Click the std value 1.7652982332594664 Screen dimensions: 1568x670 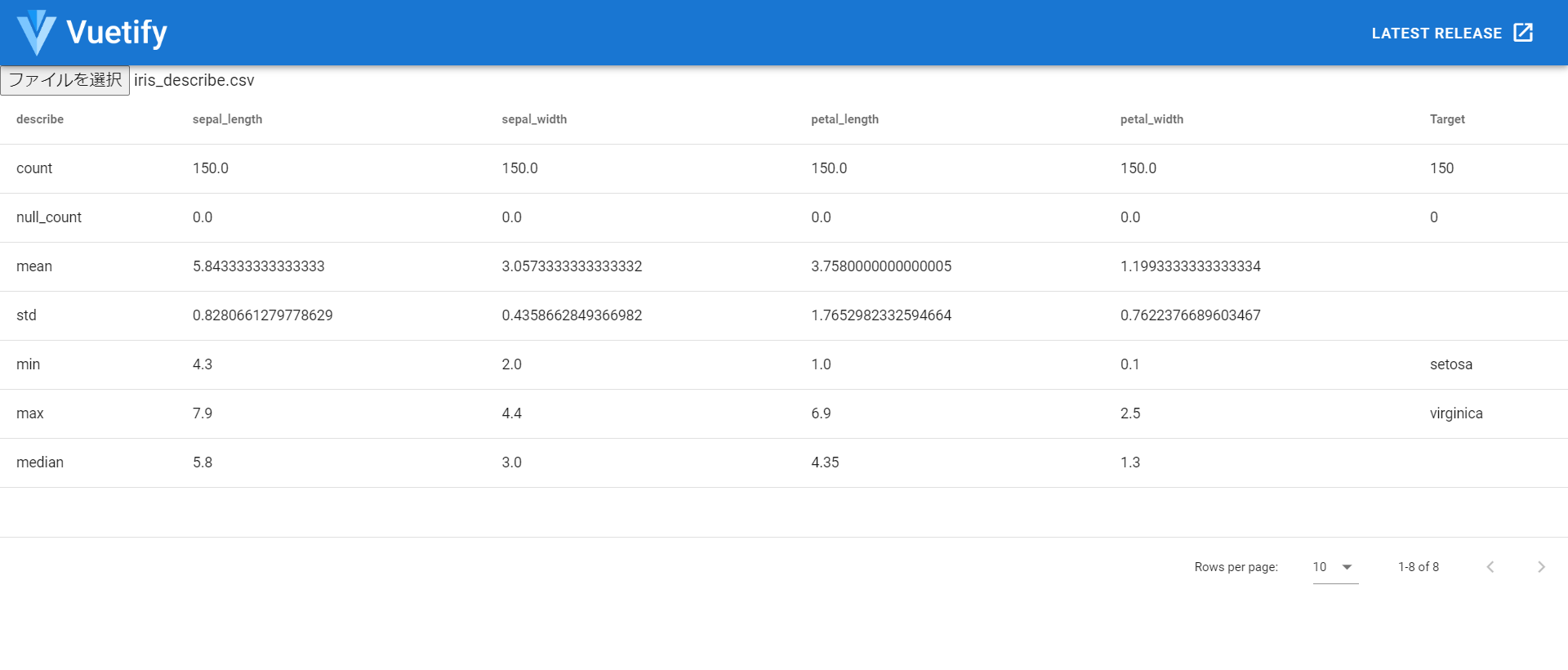tap(881, 315)
